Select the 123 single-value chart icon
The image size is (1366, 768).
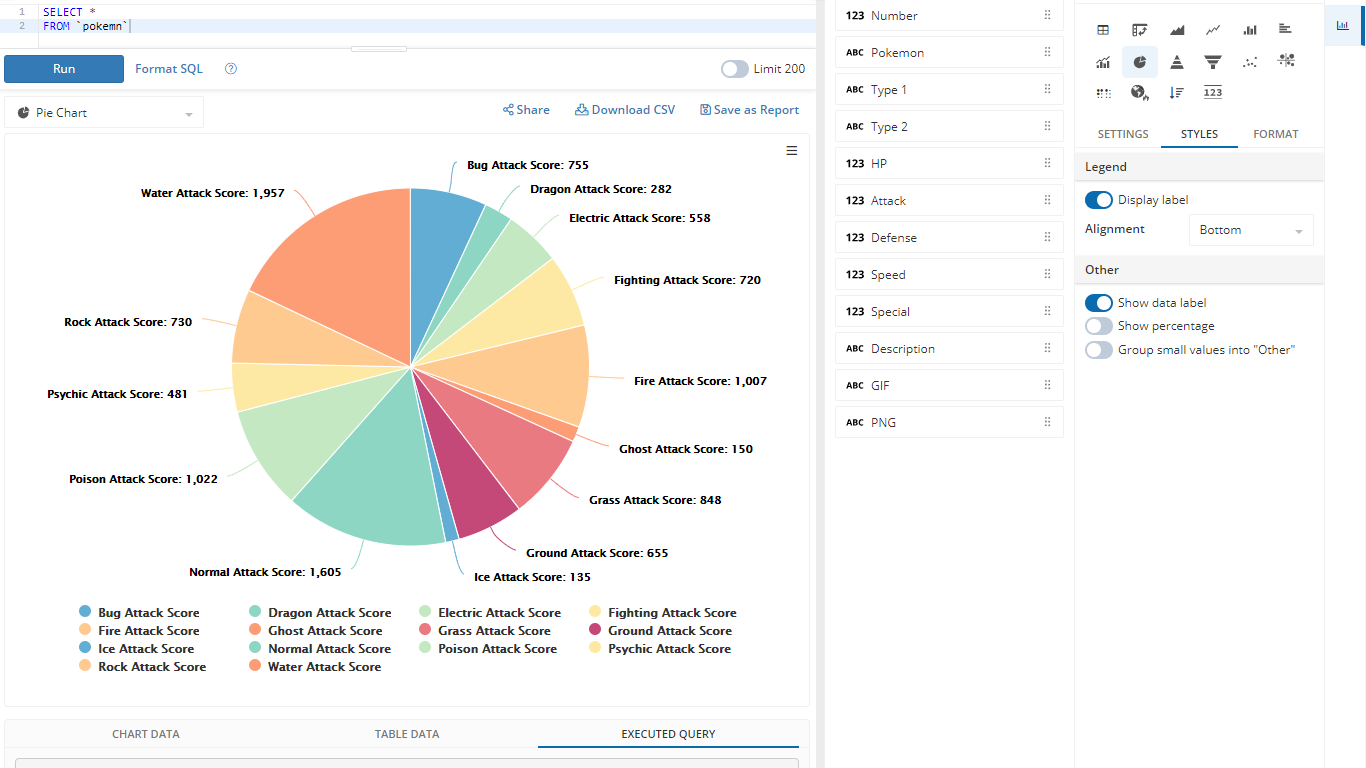(x=1213, y=93)
